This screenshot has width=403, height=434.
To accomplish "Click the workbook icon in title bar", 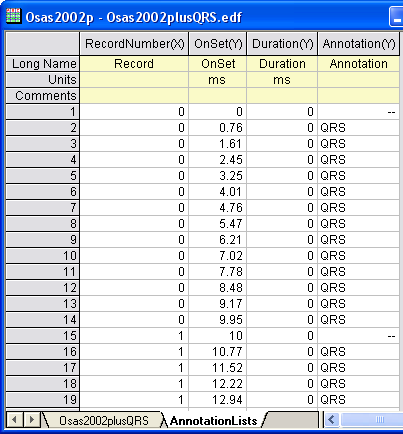I will point(13,16).
